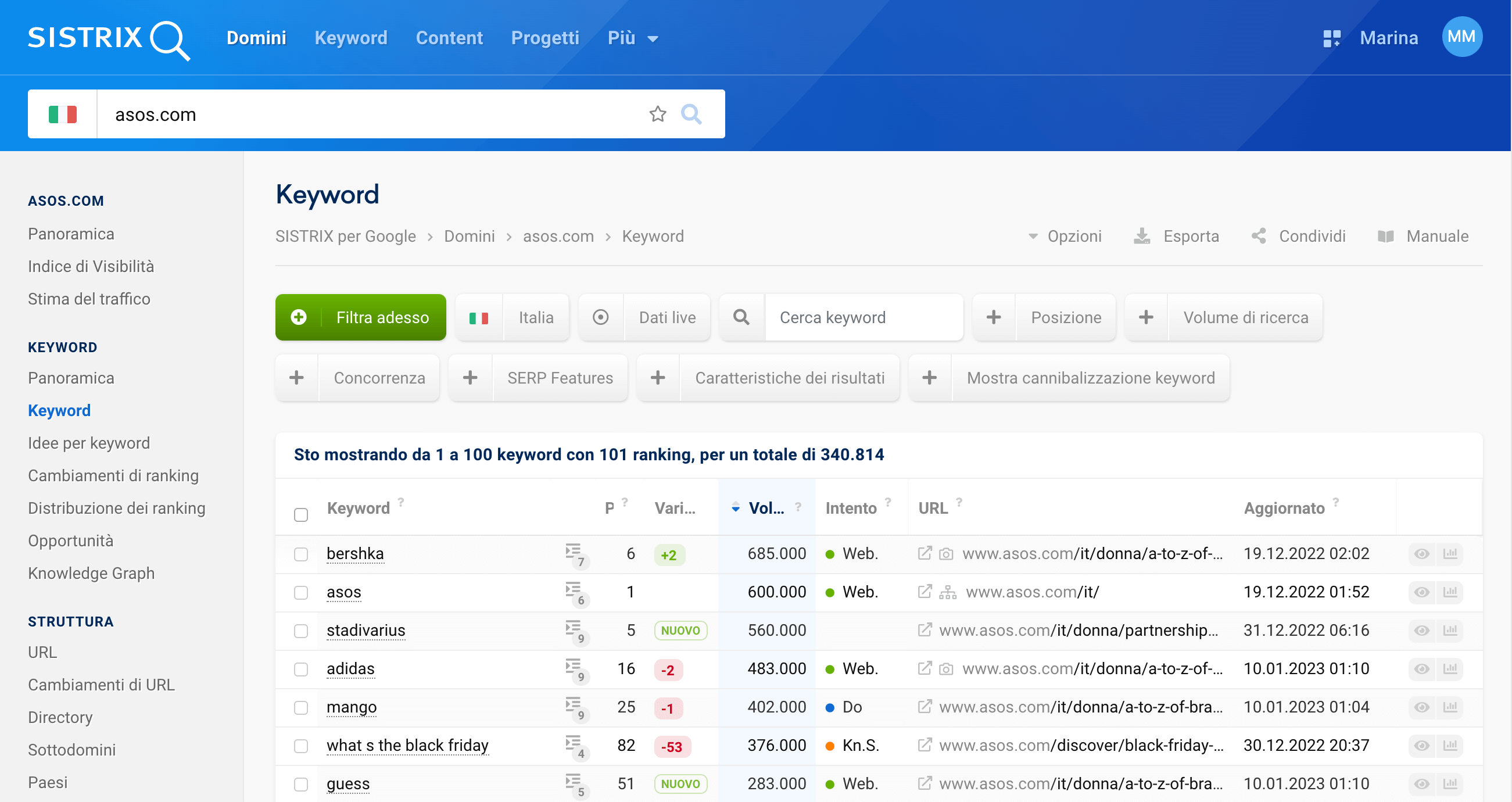
Task: Open the MM user avatar
Action: pyautogui.click(x=1461, y=37)
